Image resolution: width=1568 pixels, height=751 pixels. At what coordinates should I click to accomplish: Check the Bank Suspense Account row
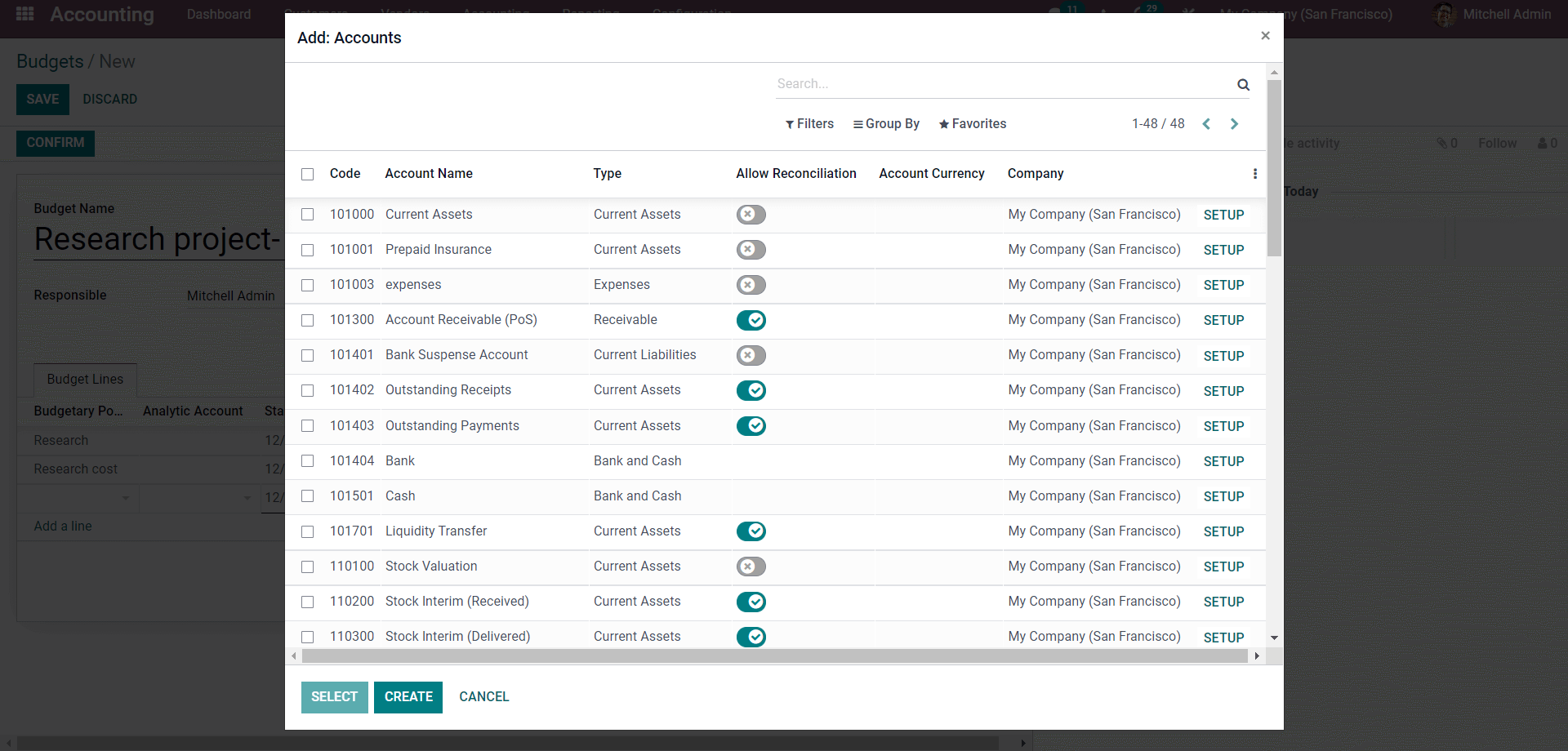(307, 355)
